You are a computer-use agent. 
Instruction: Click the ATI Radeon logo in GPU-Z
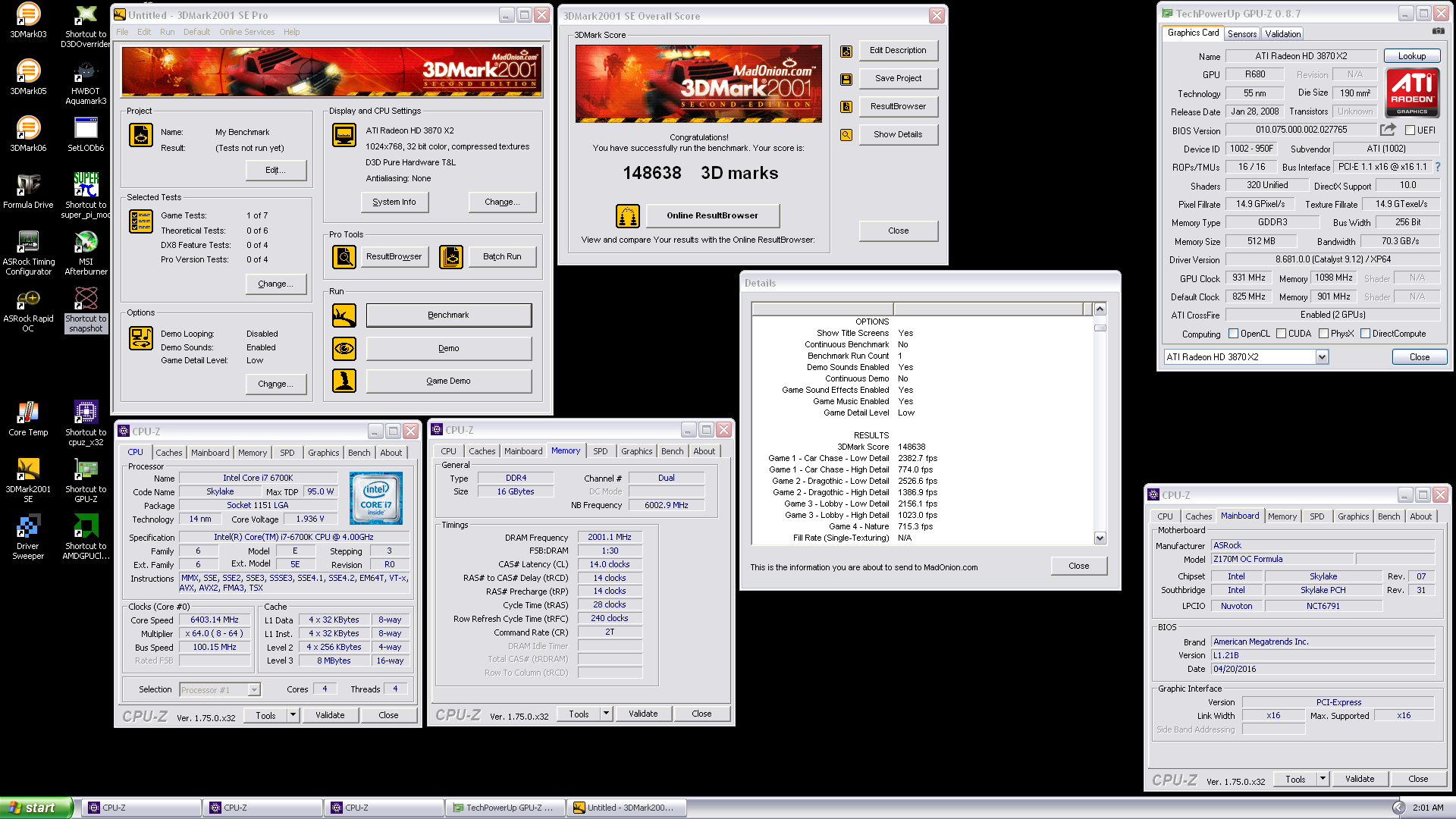point(1412,92)
